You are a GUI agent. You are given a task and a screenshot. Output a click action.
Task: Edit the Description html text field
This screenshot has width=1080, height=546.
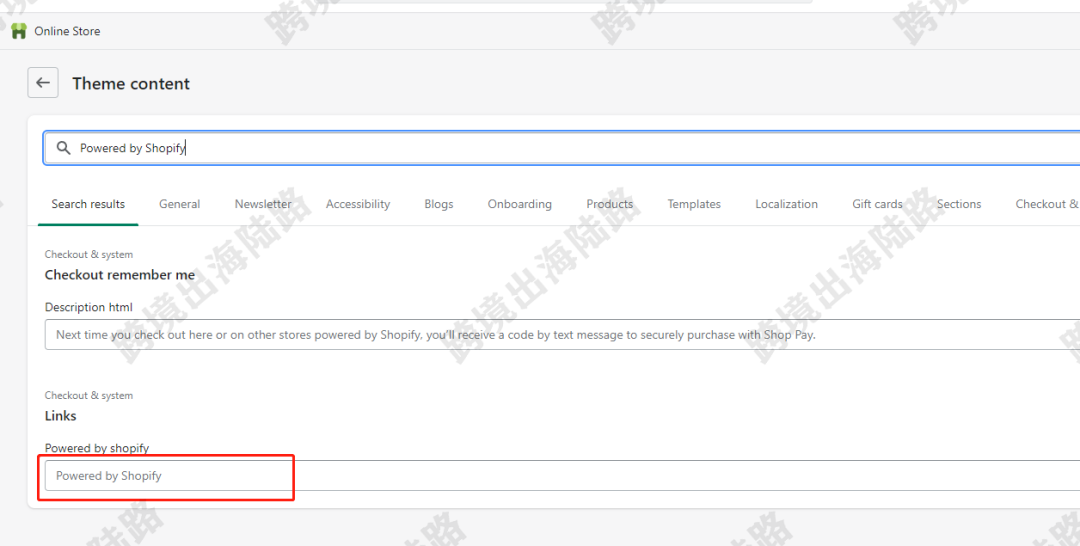pos(562,335)
